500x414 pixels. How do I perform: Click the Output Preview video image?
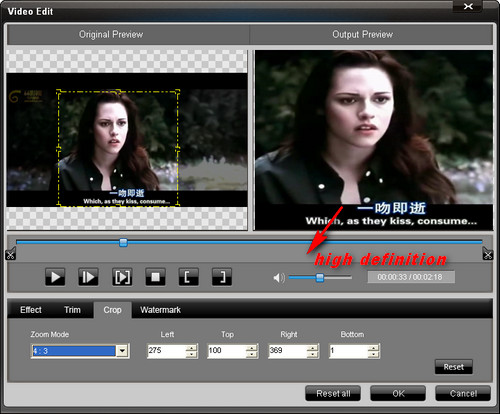[x=373, y=140]
